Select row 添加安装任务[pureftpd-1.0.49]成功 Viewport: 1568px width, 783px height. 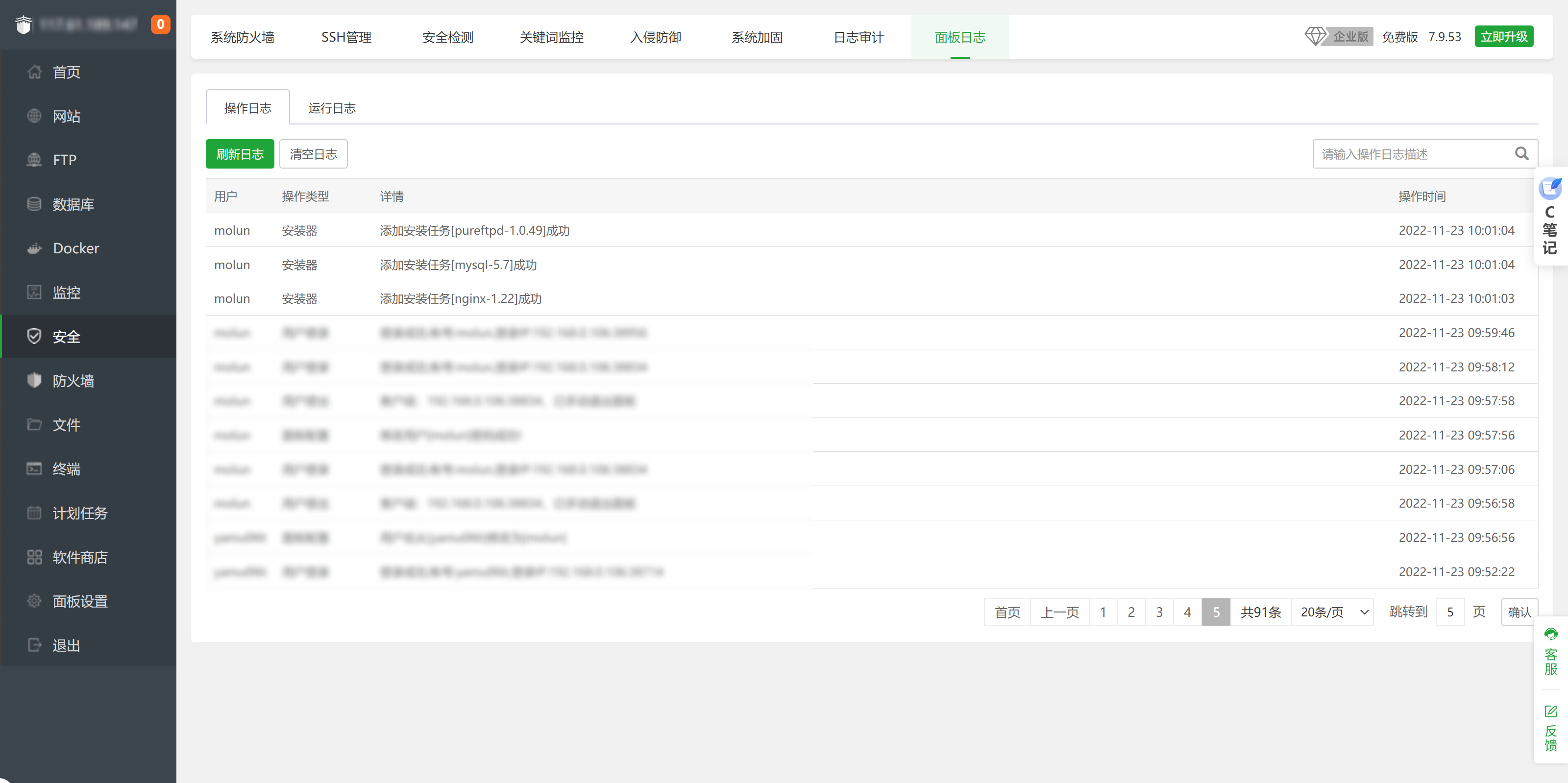click(872, 230)
